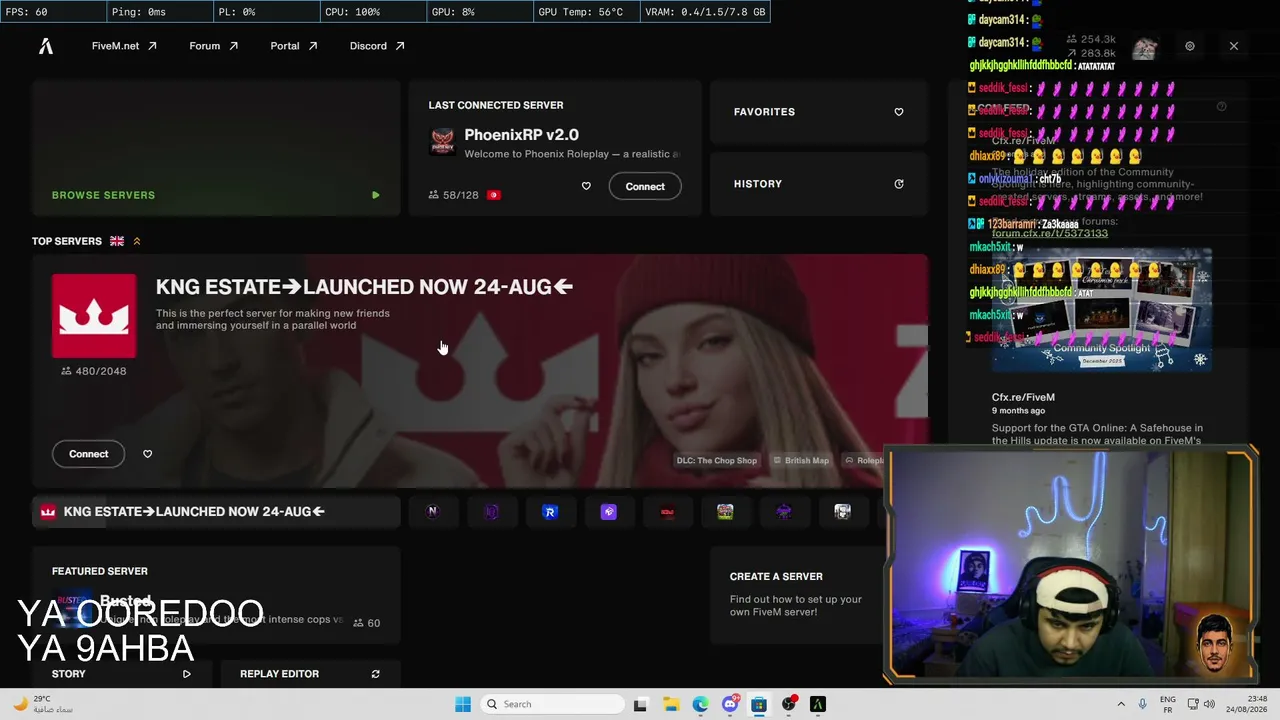Open Microsoft Store from the taskbar
Viewport: 1280px width, 720px height.
pos(759,704)
